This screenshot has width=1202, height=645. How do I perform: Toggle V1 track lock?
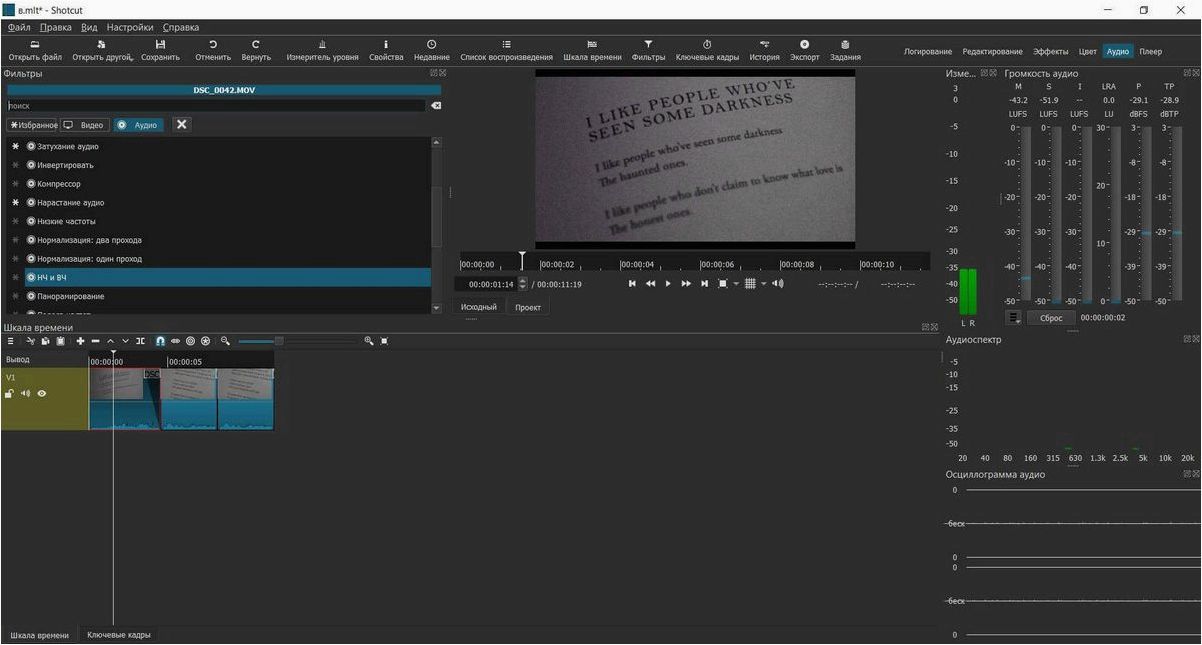[x=9, y=394]
